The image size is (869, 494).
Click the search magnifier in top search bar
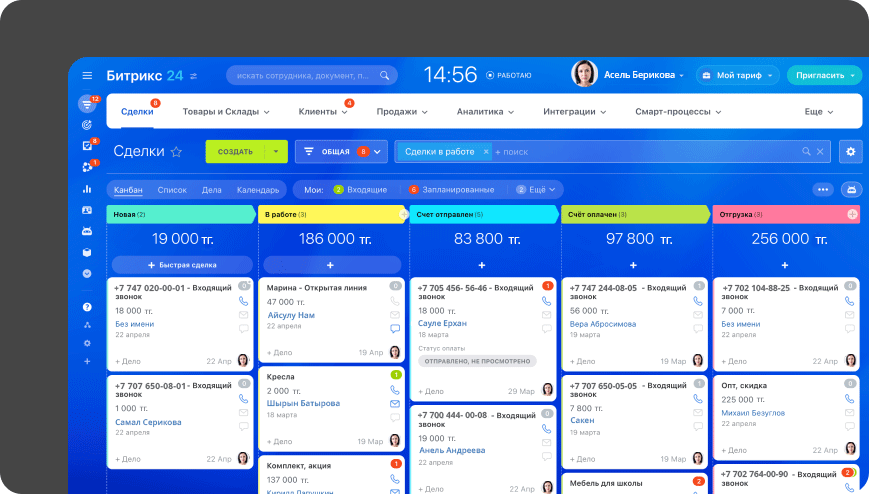click(384, 75)
